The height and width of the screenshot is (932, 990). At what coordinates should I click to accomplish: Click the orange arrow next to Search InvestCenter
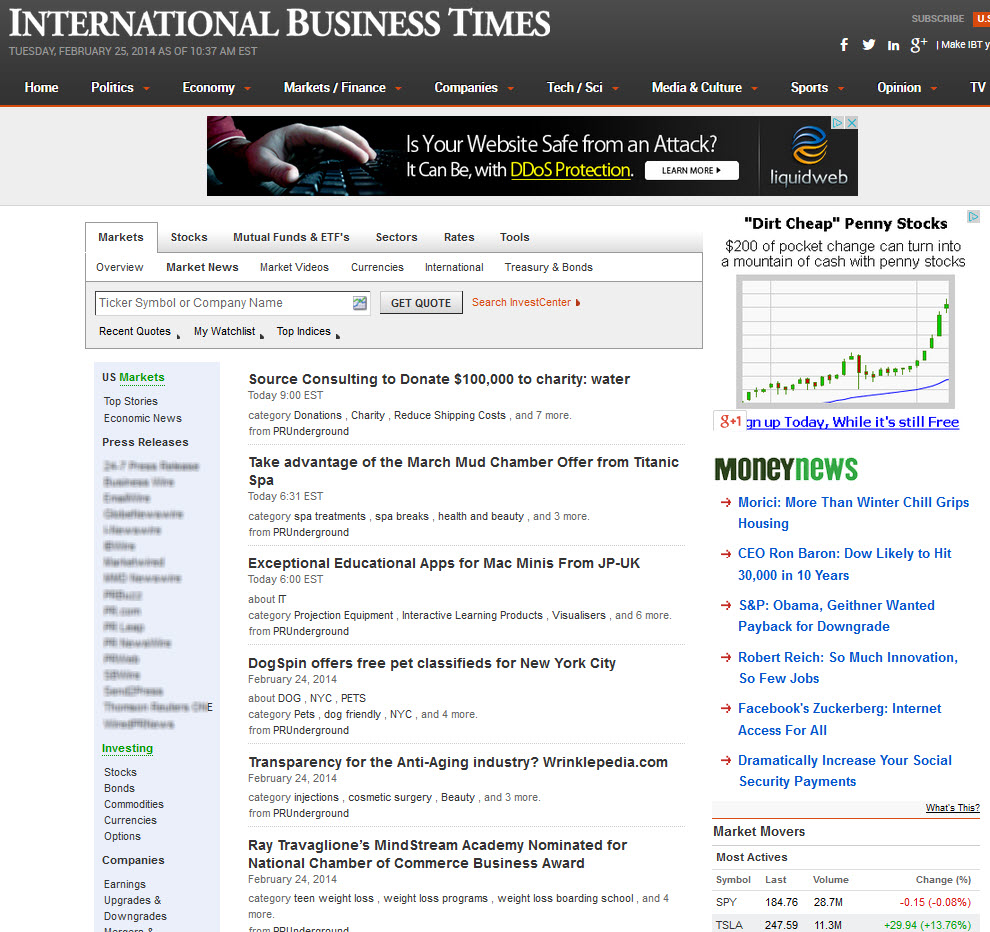tap(578, 303)
